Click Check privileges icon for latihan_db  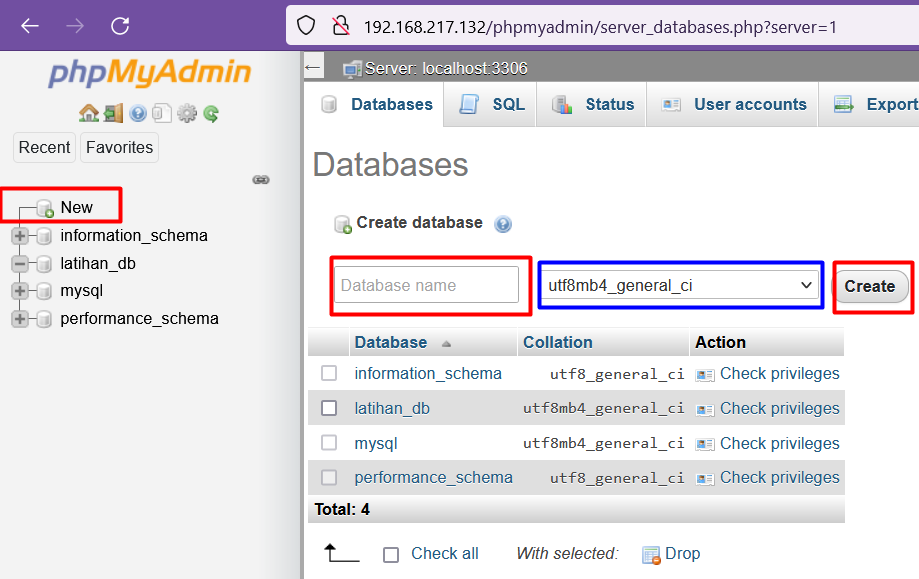click(x=704, y=409)
